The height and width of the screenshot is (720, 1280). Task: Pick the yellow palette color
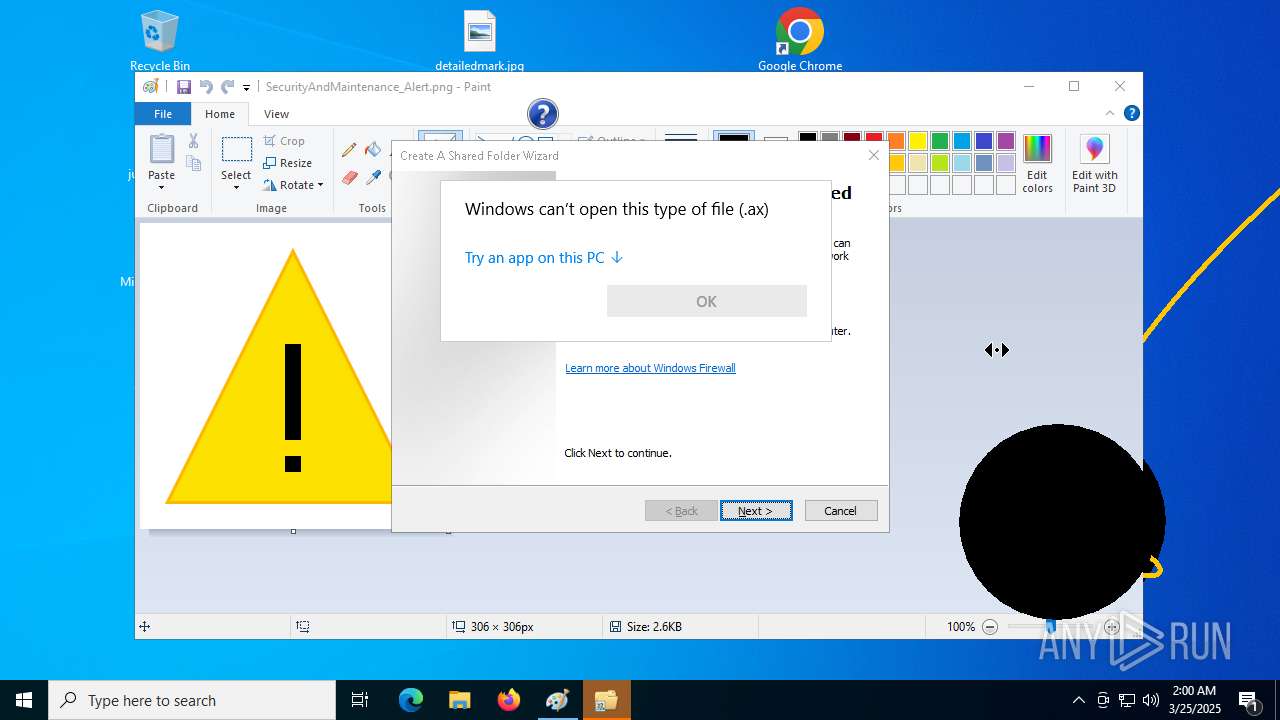[918, 141]
